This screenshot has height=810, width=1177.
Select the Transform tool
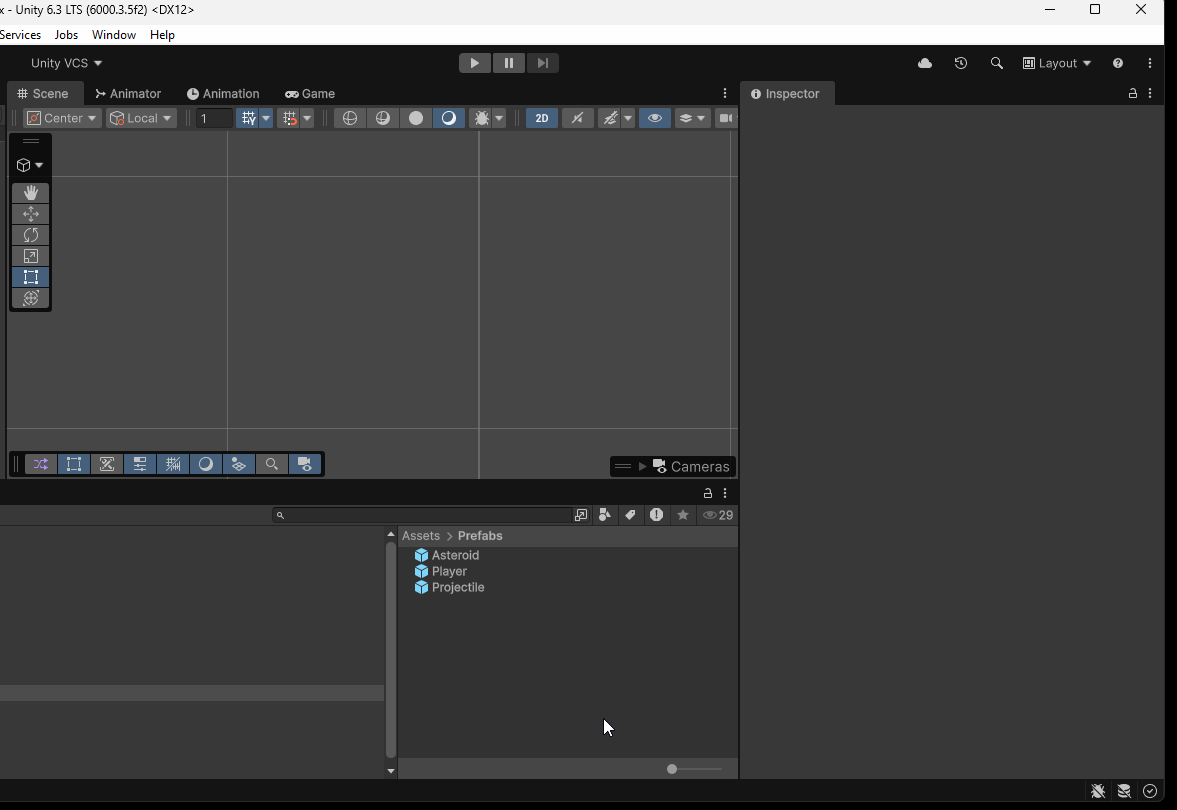pos(31,298)
